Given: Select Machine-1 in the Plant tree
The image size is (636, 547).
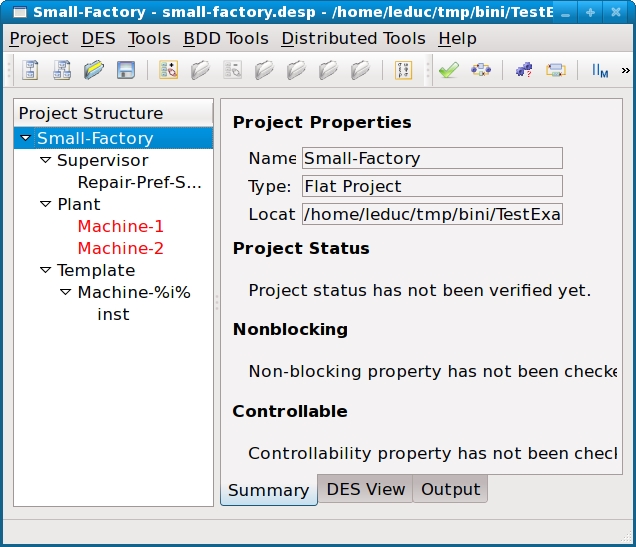Looking at the screenshot, I should 120,226.
